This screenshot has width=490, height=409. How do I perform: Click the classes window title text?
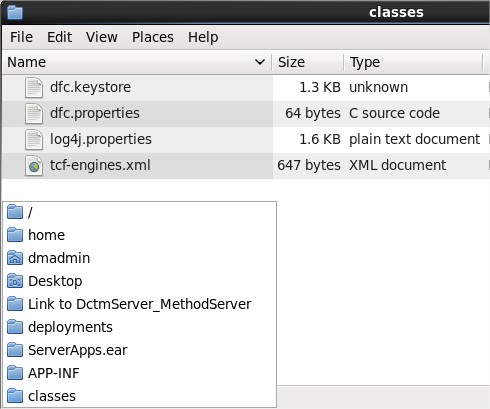pyautogui.click(x=396, y=12)
